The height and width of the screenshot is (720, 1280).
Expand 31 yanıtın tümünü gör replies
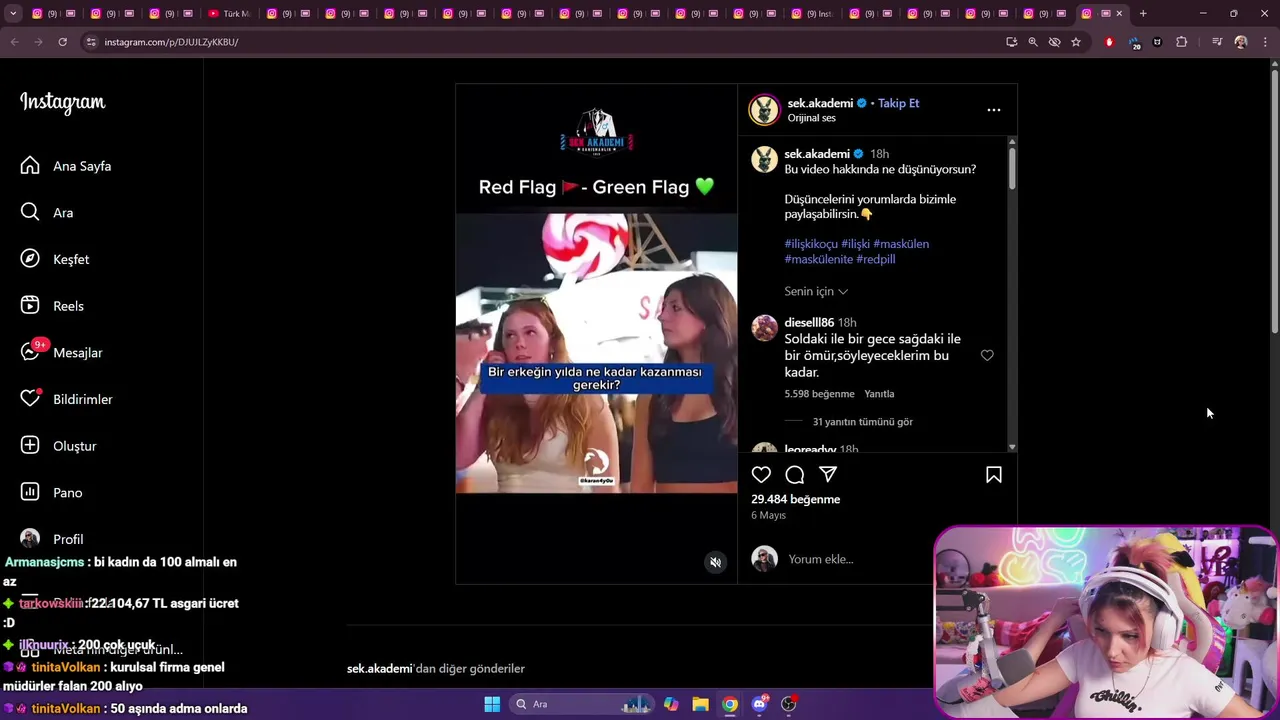coord(862,422)
